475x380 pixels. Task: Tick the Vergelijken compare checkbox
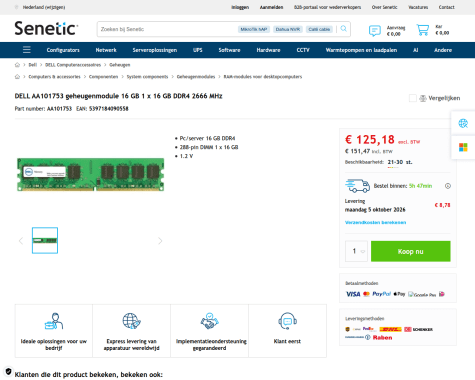click(x=413, y=98)
